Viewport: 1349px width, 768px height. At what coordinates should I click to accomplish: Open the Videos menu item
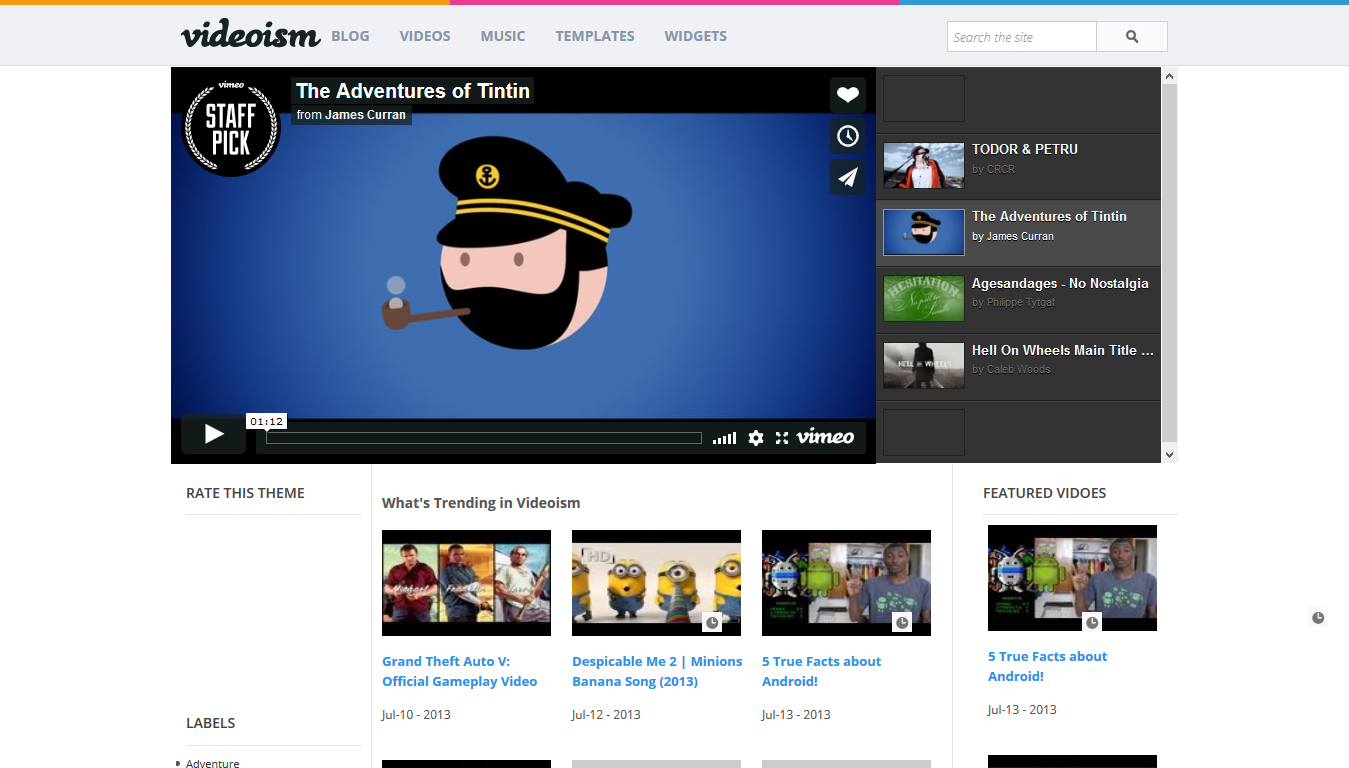click(425, 36)
